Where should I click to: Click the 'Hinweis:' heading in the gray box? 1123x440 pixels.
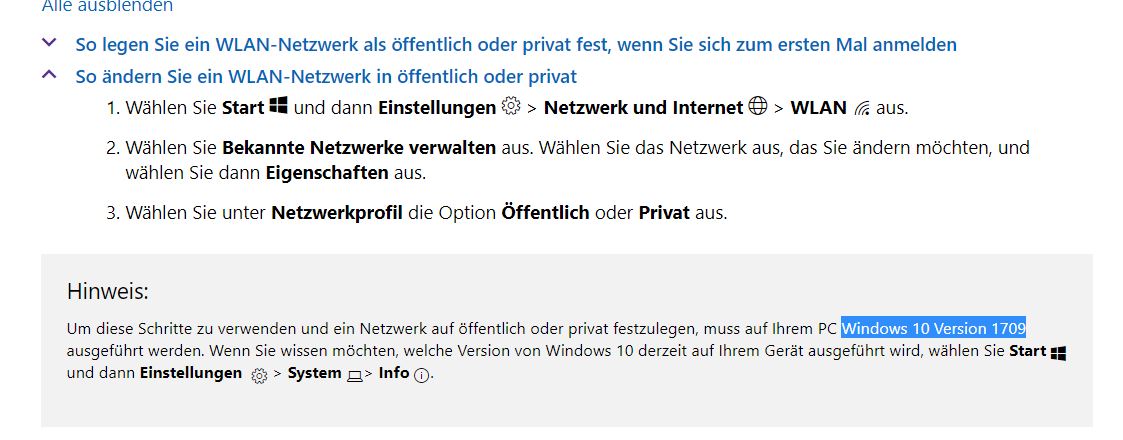point(107,291)
